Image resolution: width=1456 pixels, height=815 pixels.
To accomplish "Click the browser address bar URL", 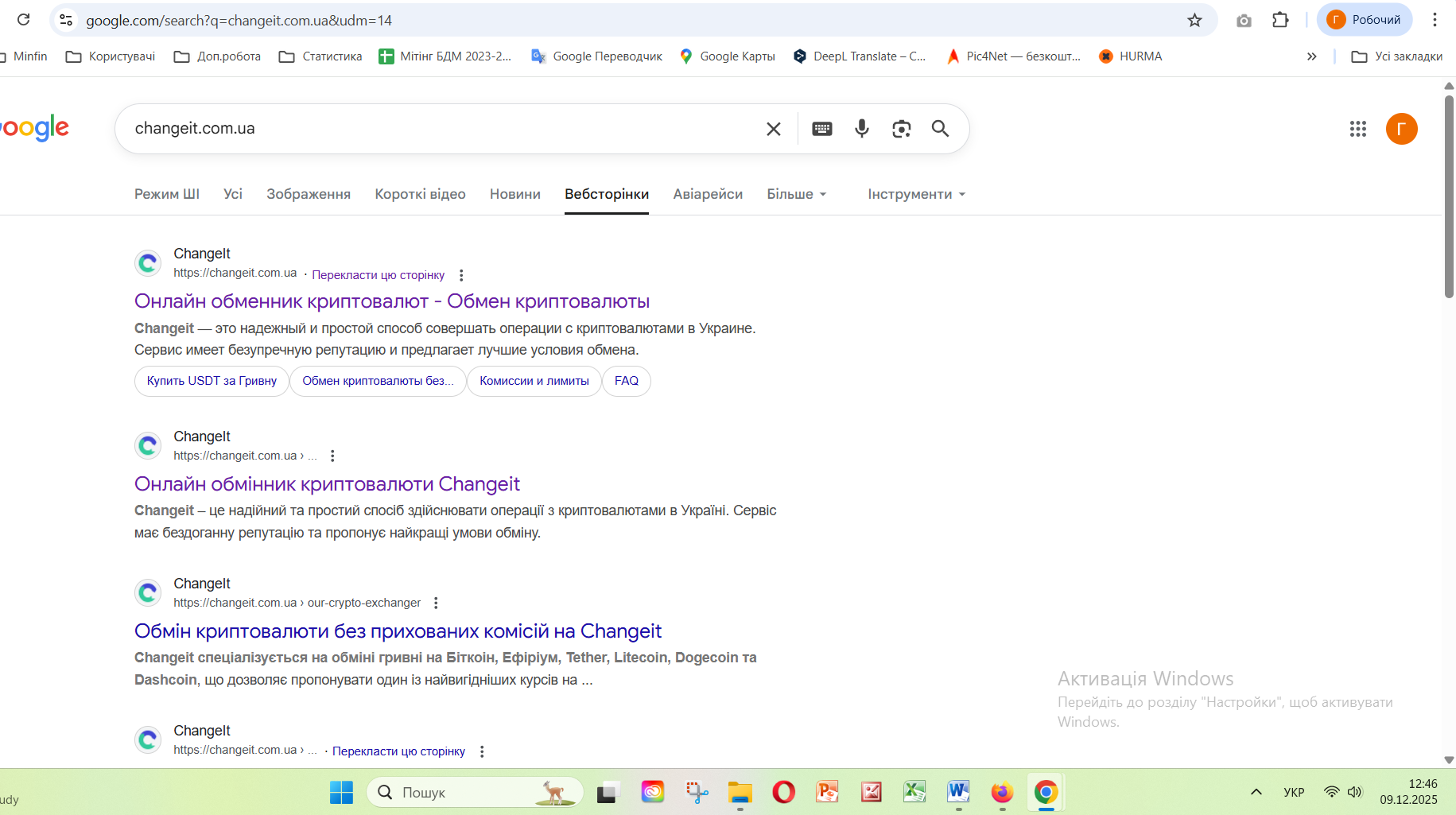I will [x=239, y=21].
